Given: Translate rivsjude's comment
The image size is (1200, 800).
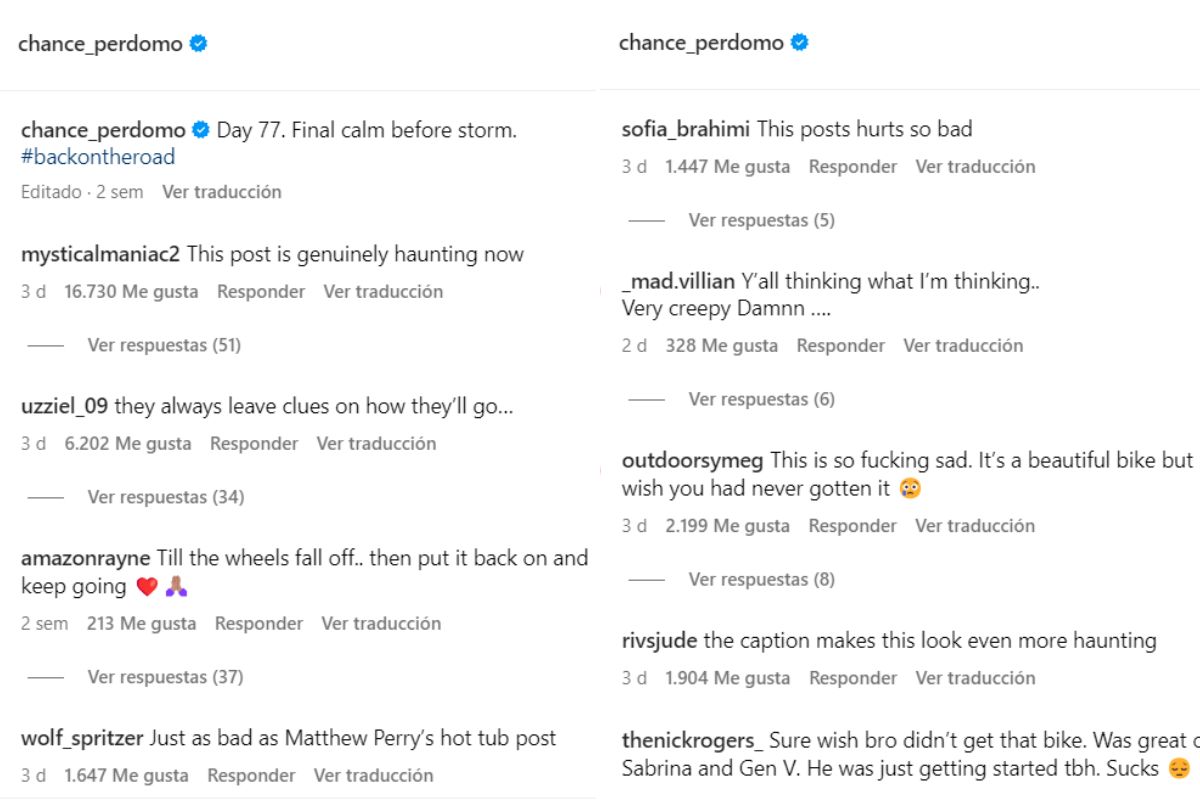Looking at the screenshot, I should coord(975,678).
